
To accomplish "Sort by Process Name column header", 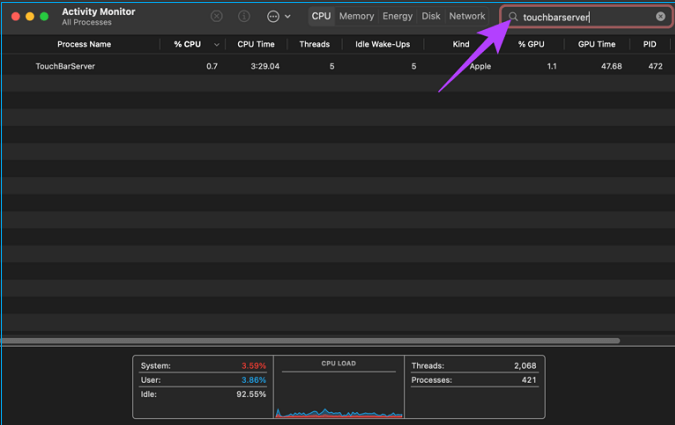I will (84, 45).
